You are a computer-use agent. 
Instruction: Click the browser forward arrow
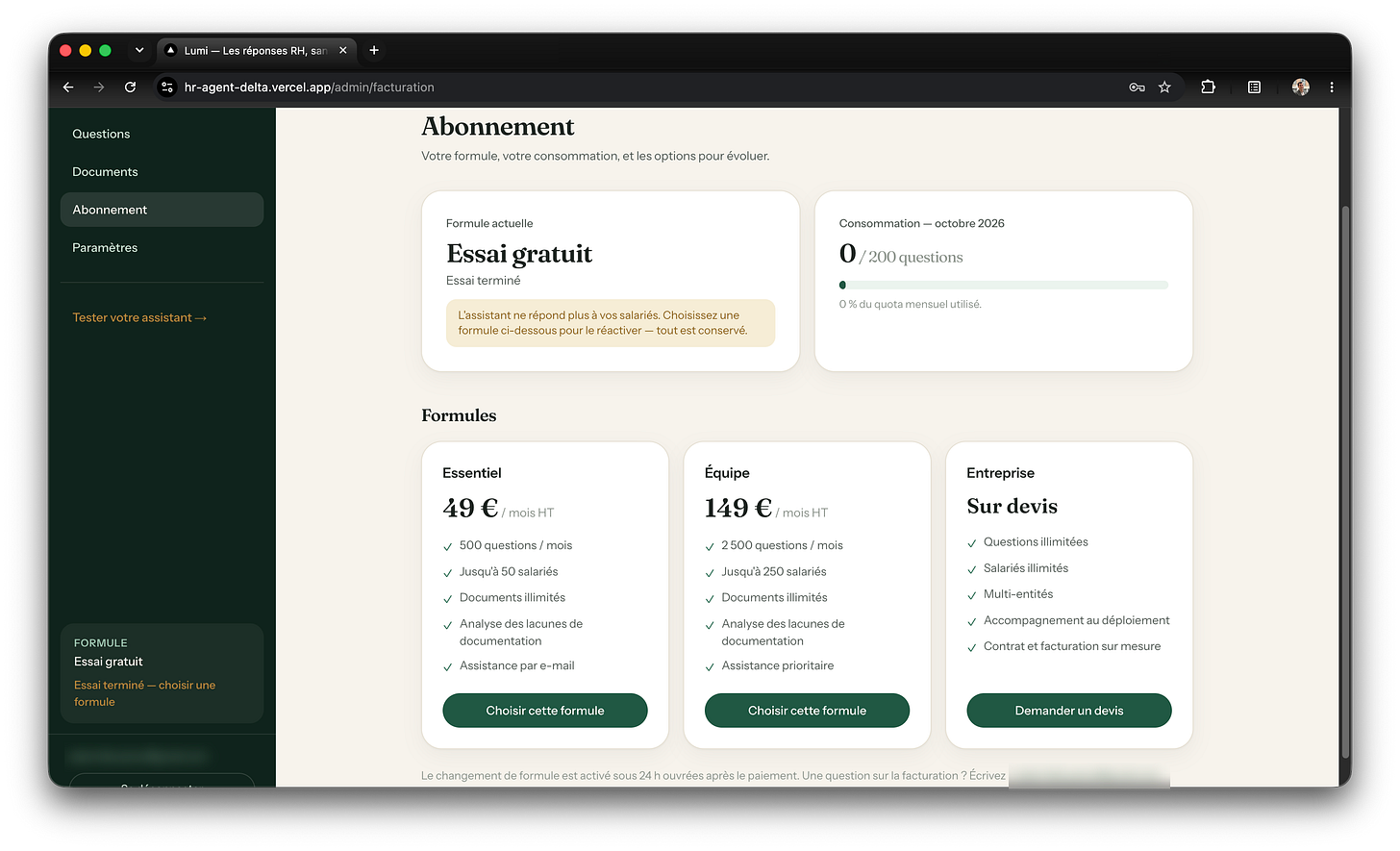click(x=99, y=88)
